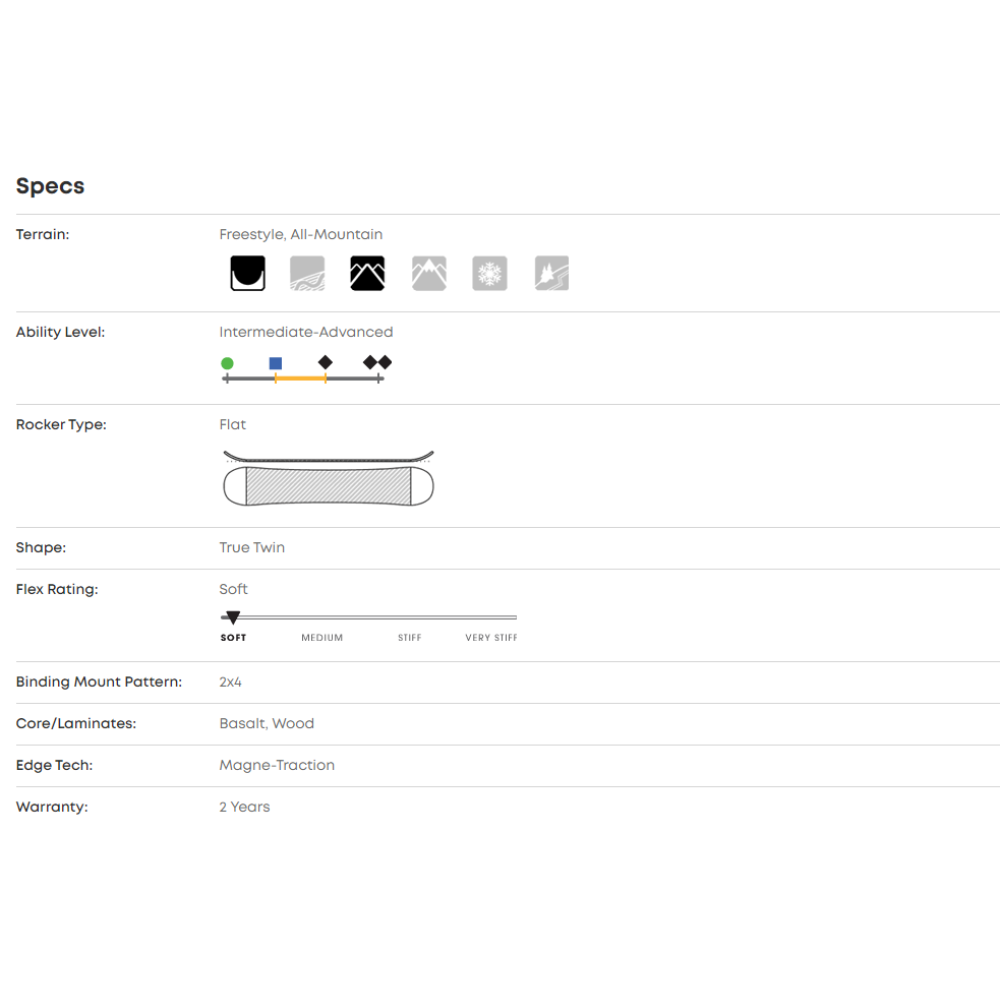Click the MEDIUM flex label
The image size is (1000, 1000).
coord(322,638)
